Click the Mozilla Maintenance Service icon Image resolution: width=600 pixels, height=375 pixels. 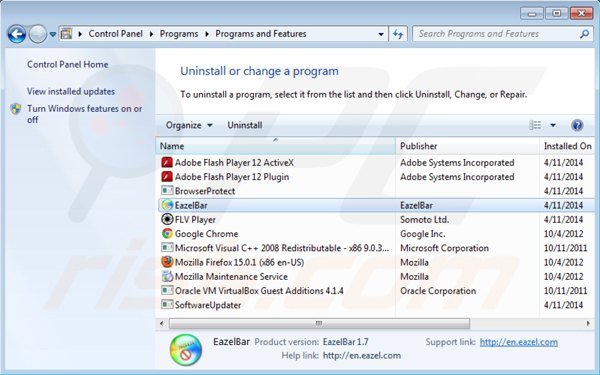coord(167,276)
